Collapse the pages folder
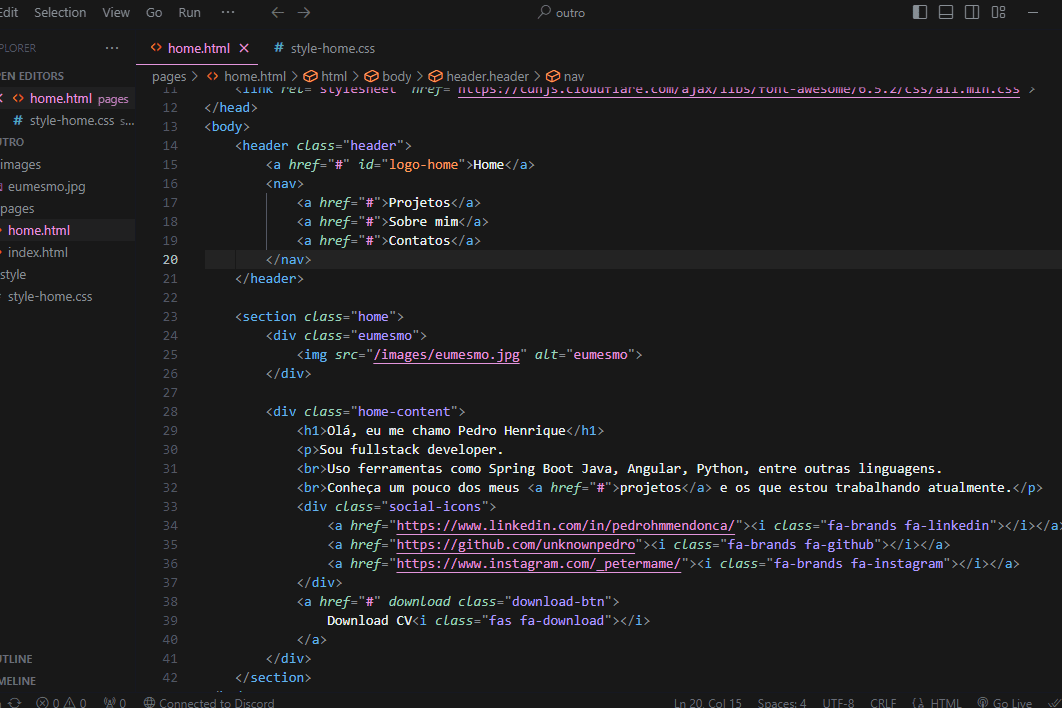Viewport: 1062px width, 708px height. point(17,209)
